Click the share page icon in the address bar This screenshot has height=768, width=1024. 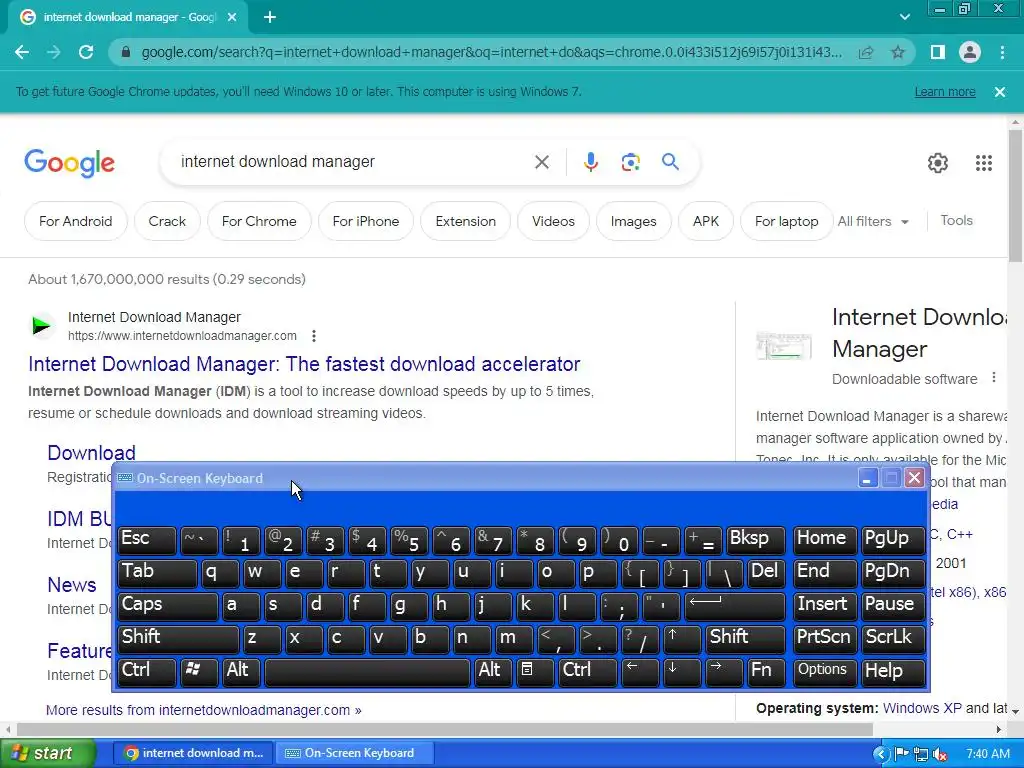(866, 52)
